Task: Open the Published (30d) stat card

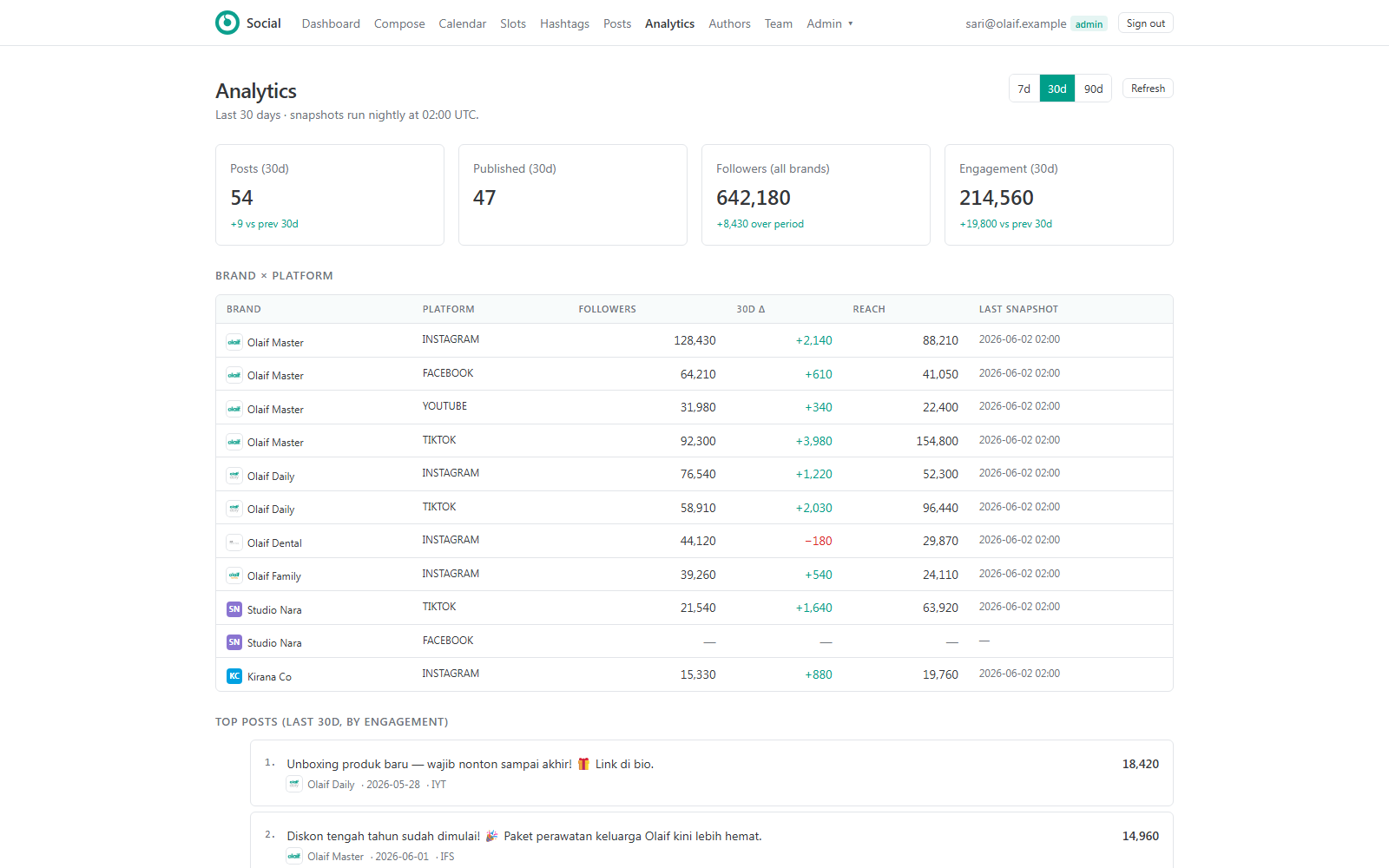Action: coord(573,195)
